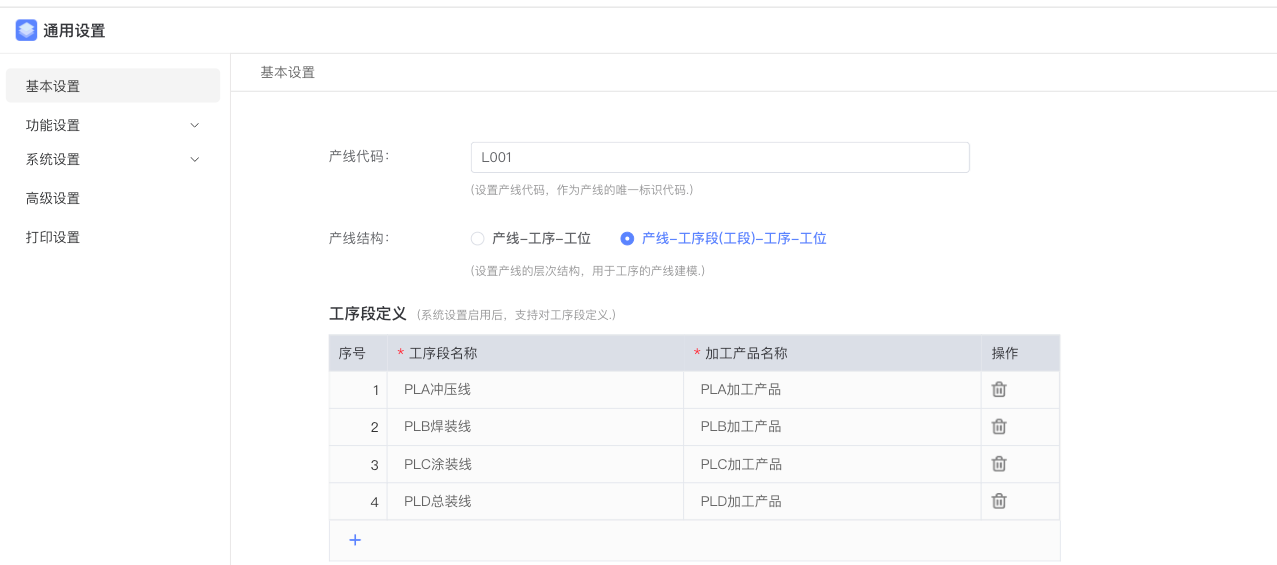
Task: Edit the PLA冲压线 工序段名称 cell
Action: click(x=534, y=390)
